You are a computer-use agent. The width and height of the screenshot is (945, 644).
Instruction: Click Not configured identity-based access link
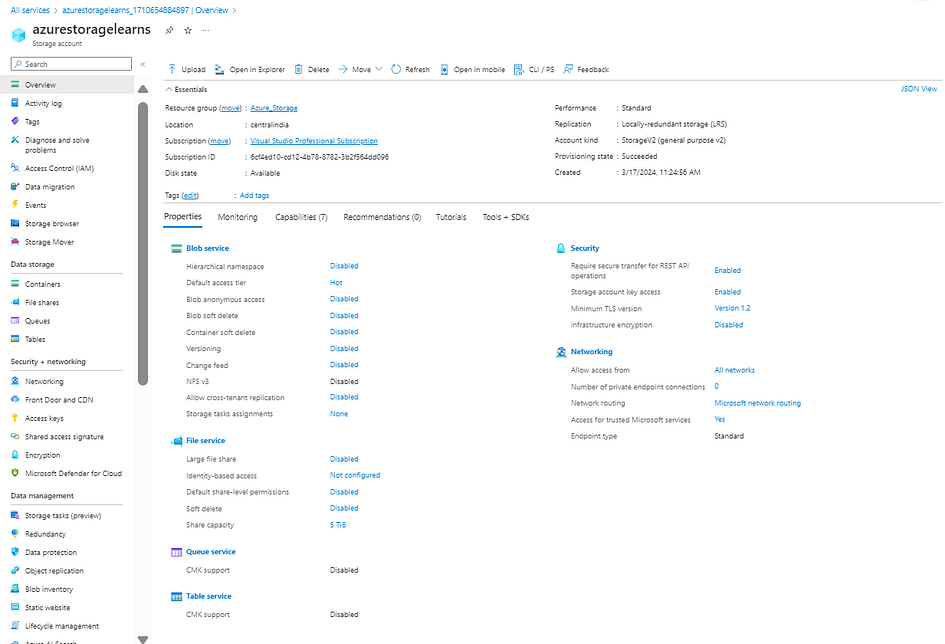pos(355,475)
